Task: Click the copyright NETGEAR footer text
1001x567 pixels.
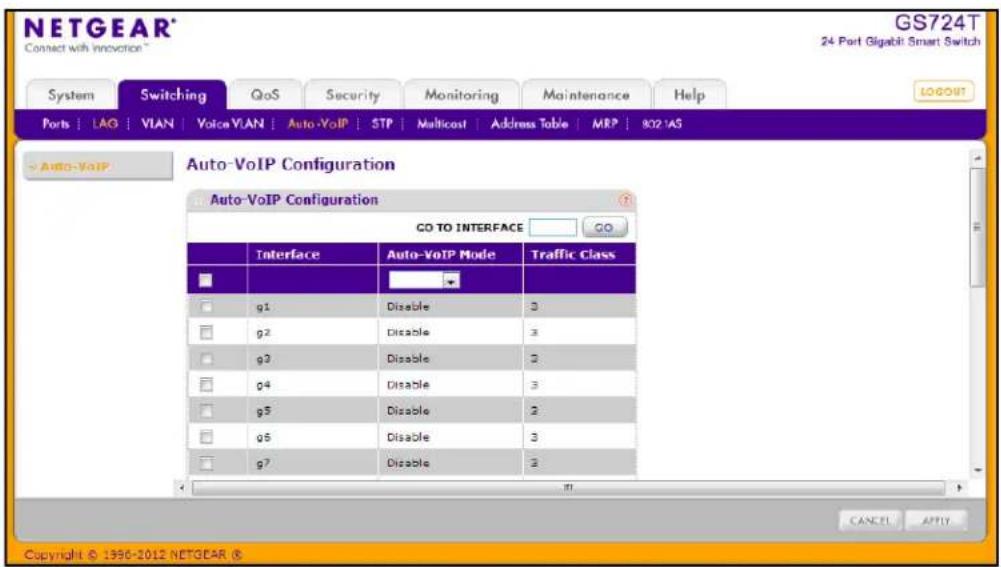Action: click(x=133, y=554)
